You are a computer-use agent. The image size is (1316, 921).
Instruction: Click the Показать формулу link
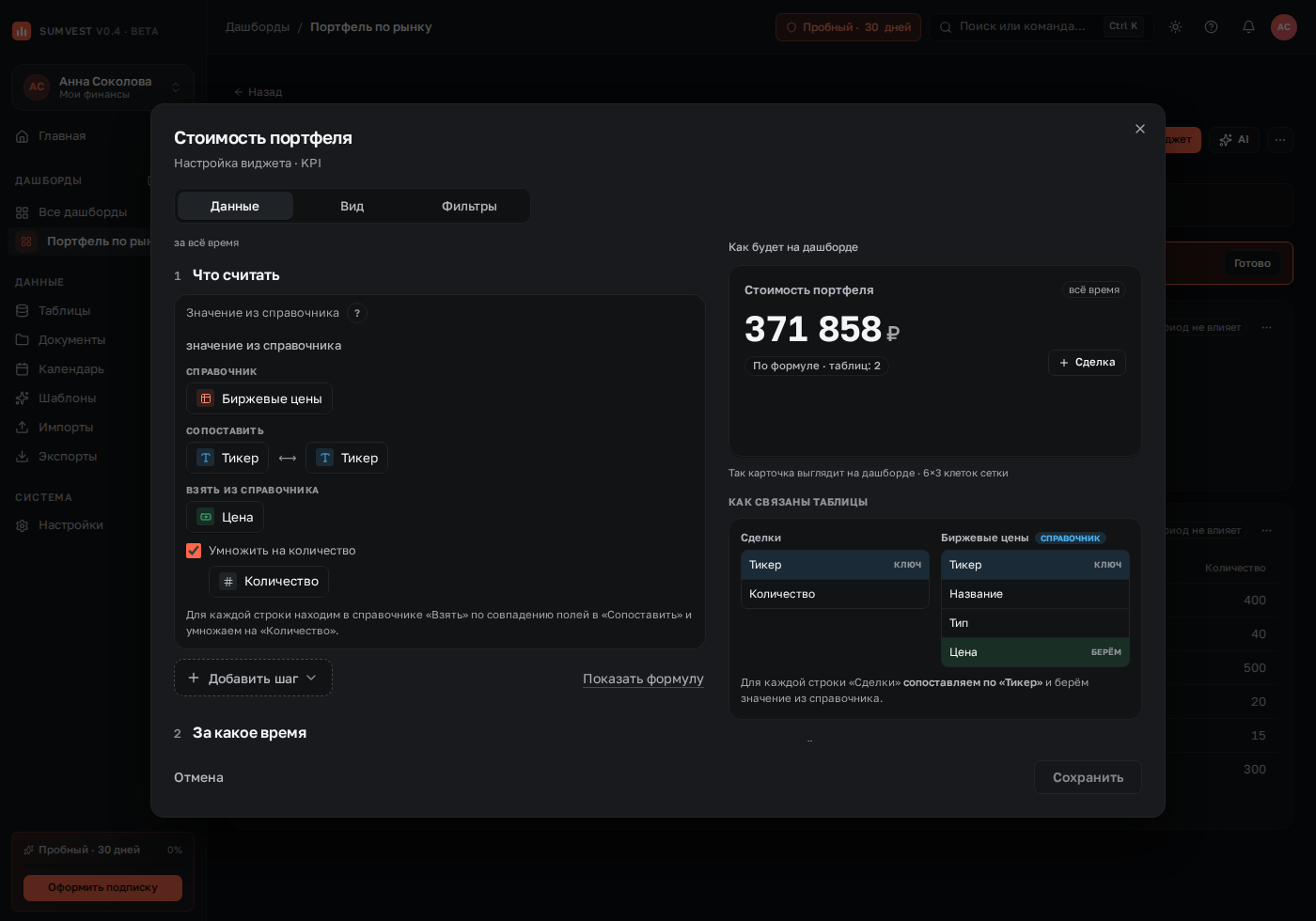[x=643, y=679]
